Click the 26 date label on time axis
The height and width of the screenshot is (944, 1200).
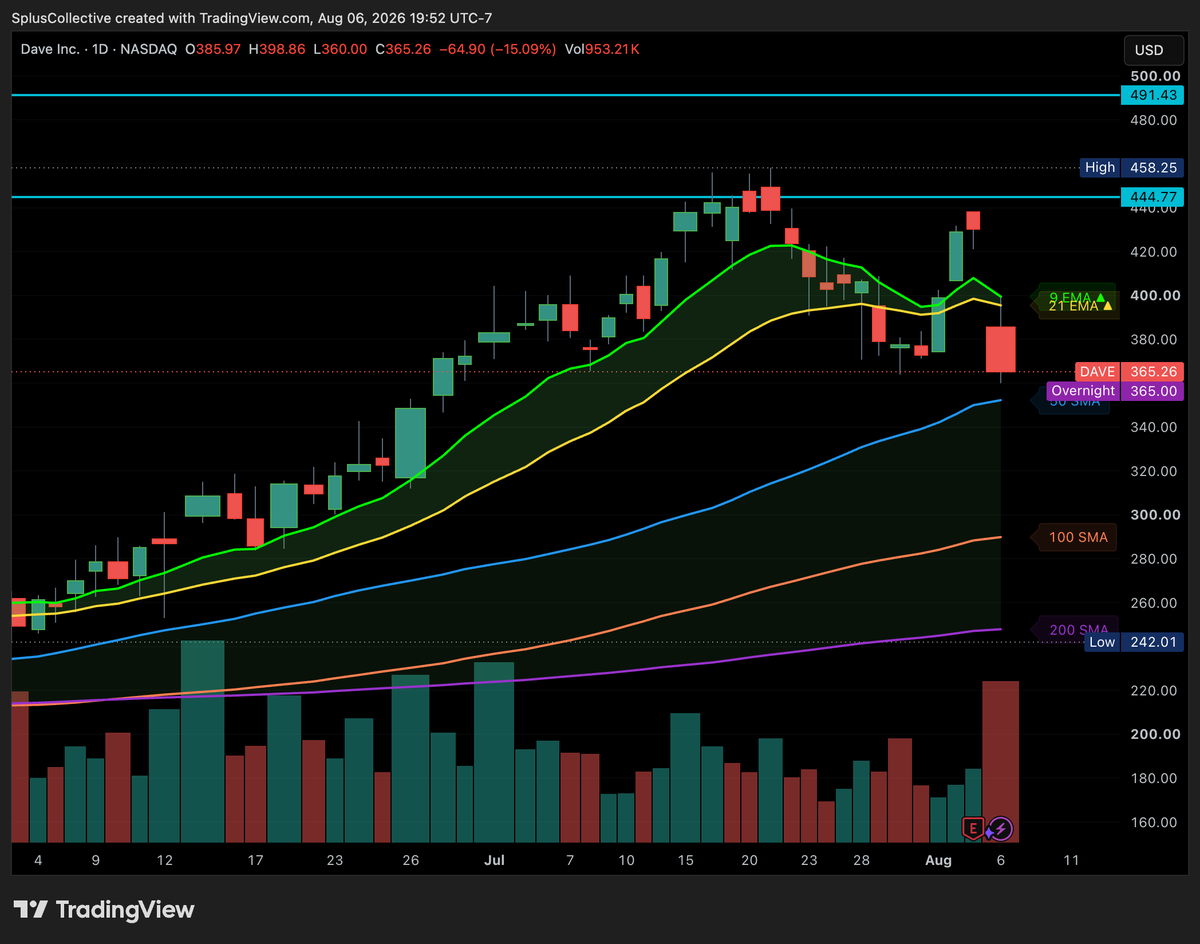pyautogui.click(x=411, y=860)
